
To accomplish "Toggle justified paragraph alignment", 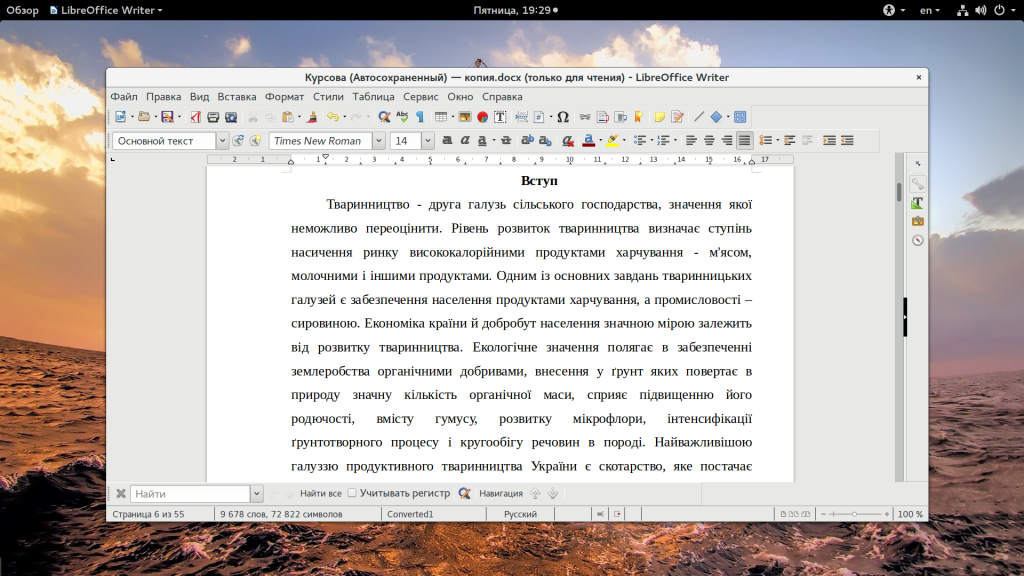I will click(x=744, y=141).
